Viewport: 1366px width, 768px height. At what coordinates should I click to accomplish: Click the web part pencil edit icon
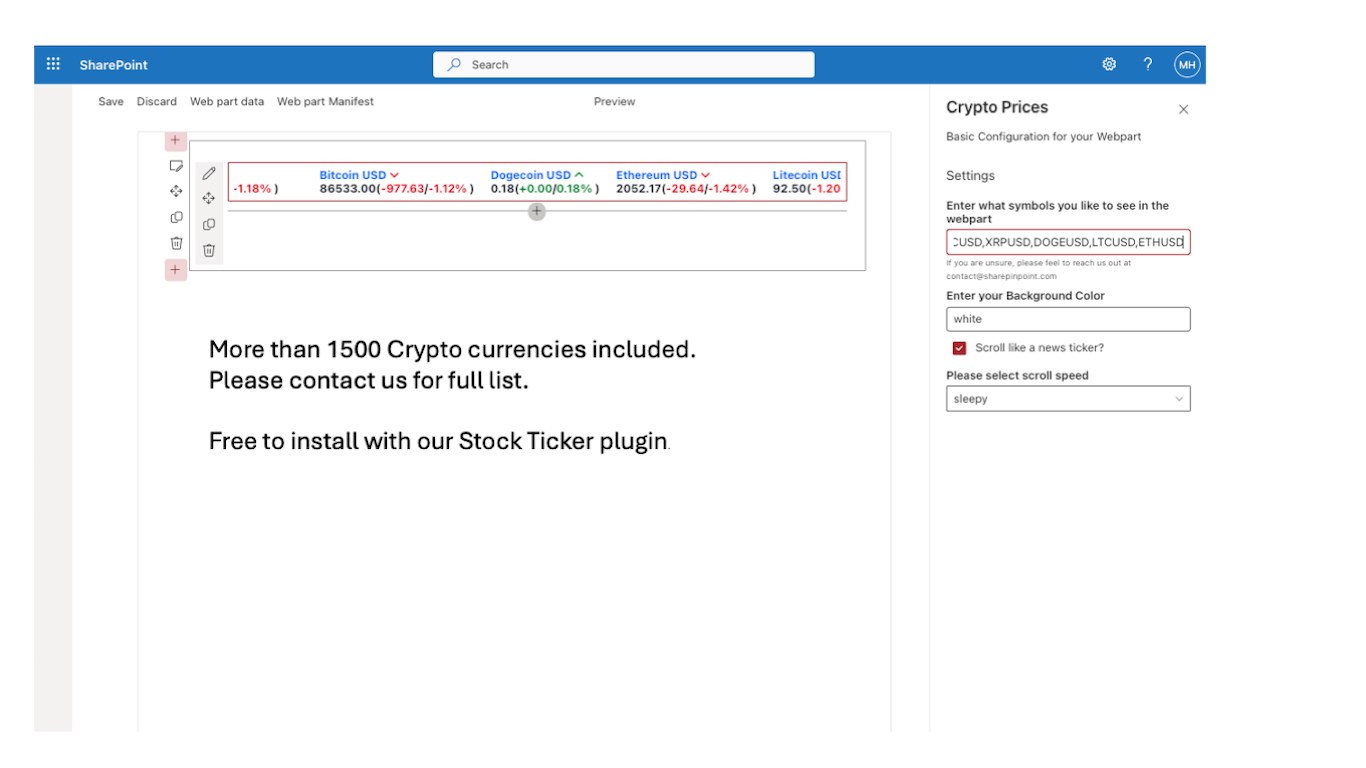(209, 173)
